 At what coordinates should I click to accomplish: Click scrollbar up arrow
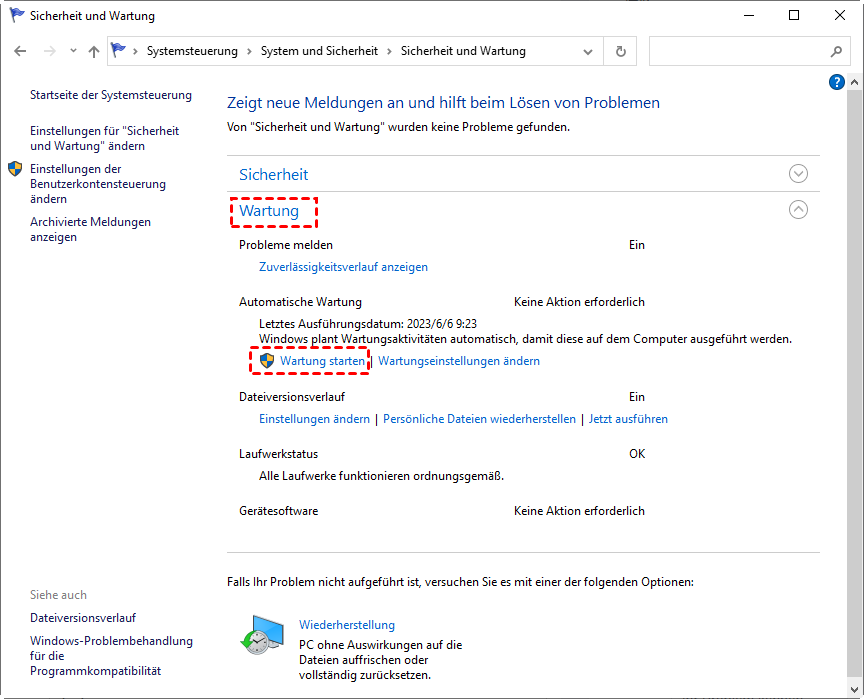tap(854, 82)
